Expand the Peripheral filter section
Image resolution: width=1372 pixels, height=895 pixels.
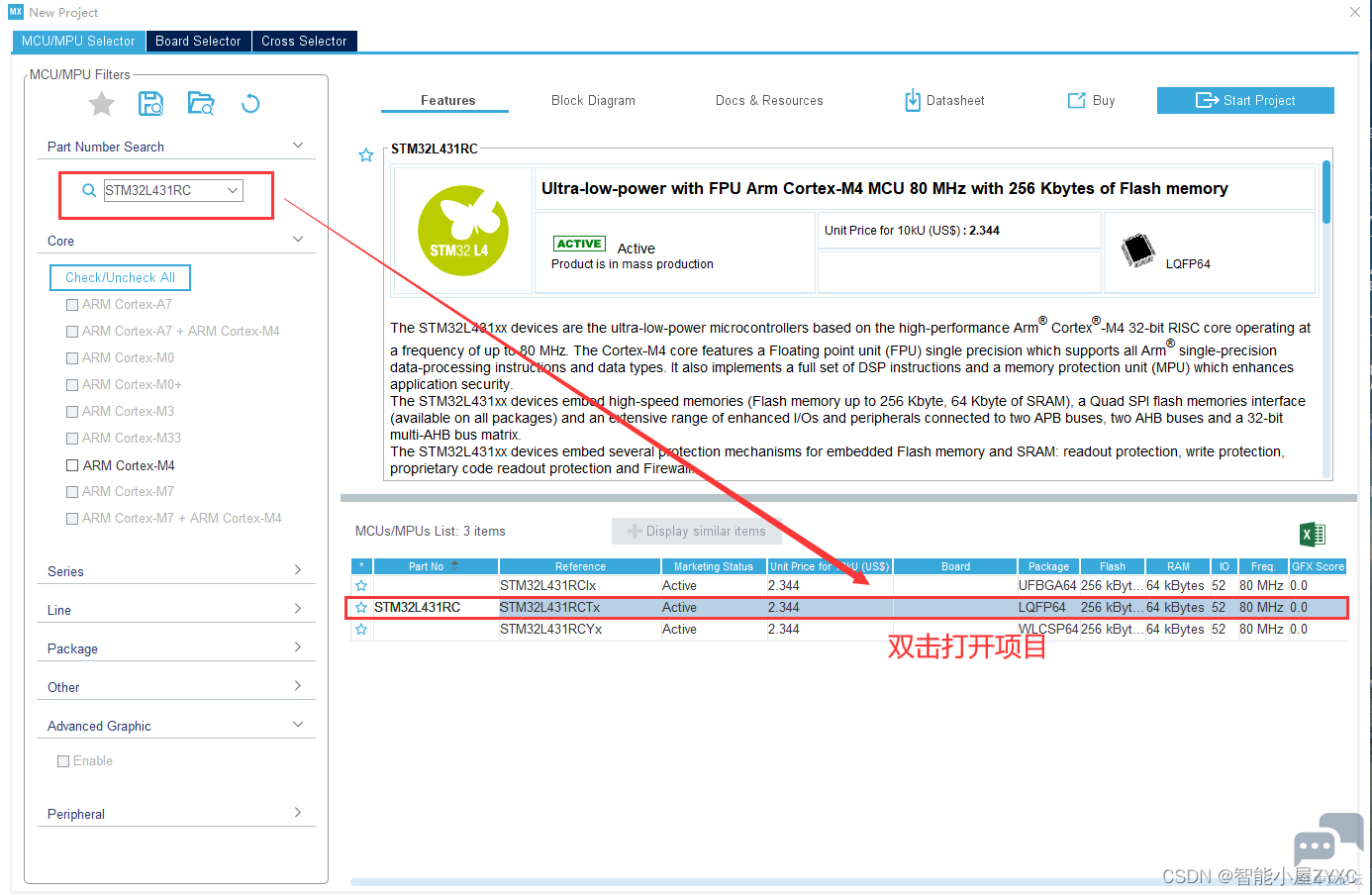pos(297,813)
